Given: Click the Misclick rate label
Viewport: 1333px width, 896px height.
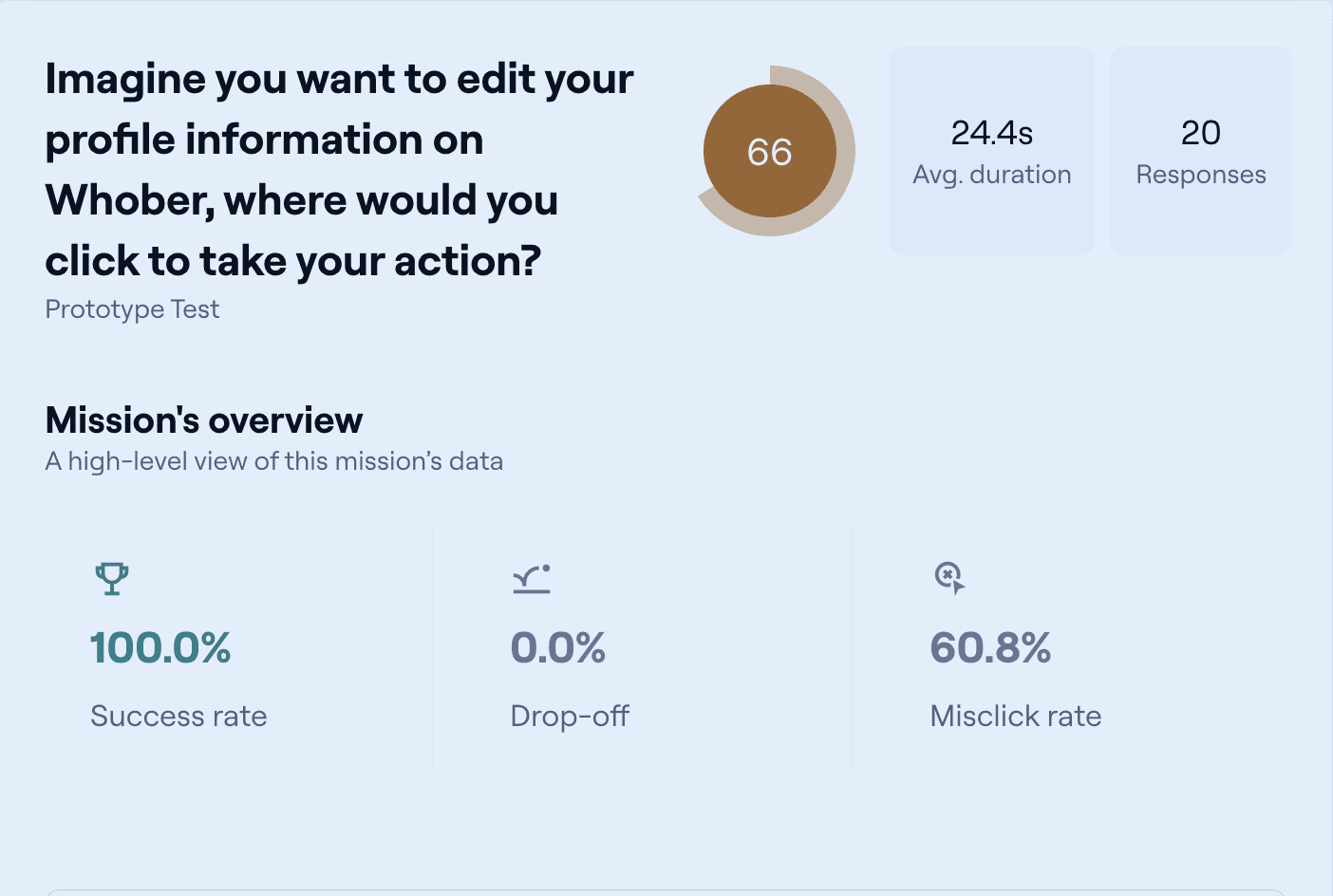Looking at the screenshot, I should pos(1016,716).
